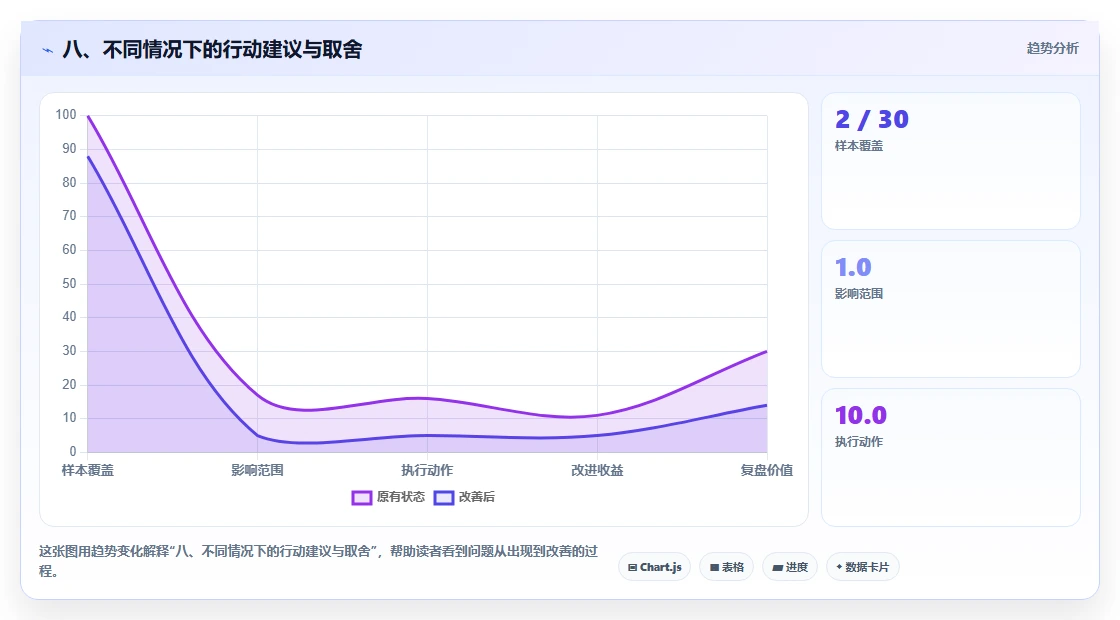Click the 0 y-axis tick label

(73, 451)
